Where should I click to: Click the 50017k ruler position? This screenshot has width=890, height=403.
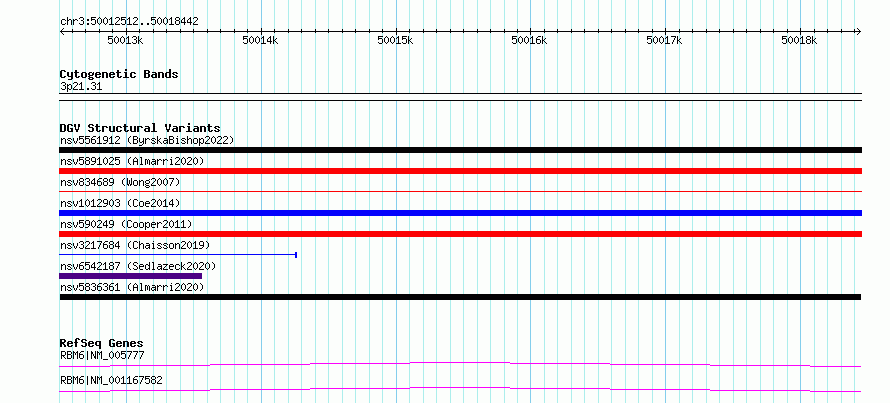[665, 40]
